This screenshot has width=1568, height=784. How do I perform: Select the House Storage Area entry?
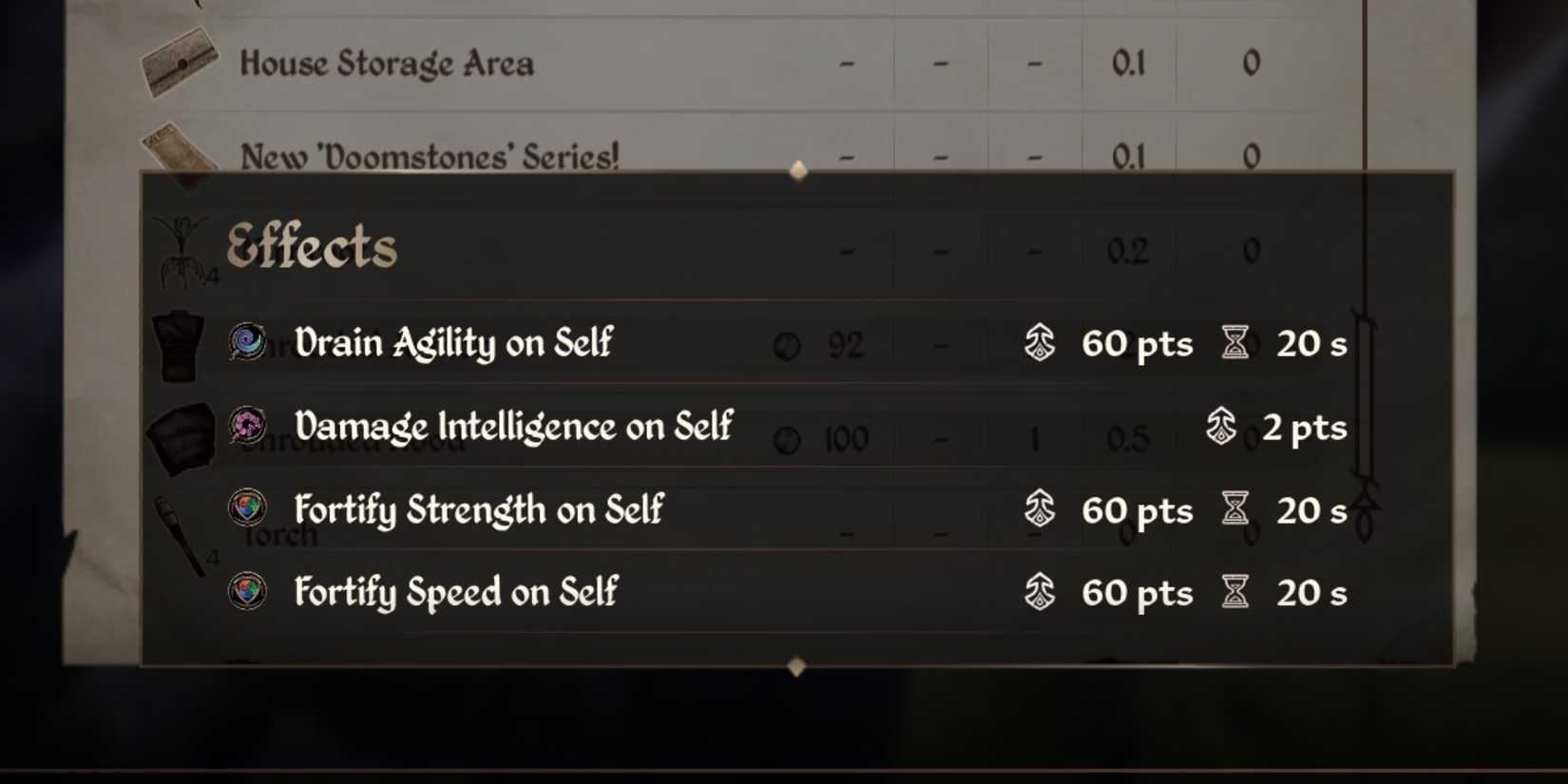388,64
